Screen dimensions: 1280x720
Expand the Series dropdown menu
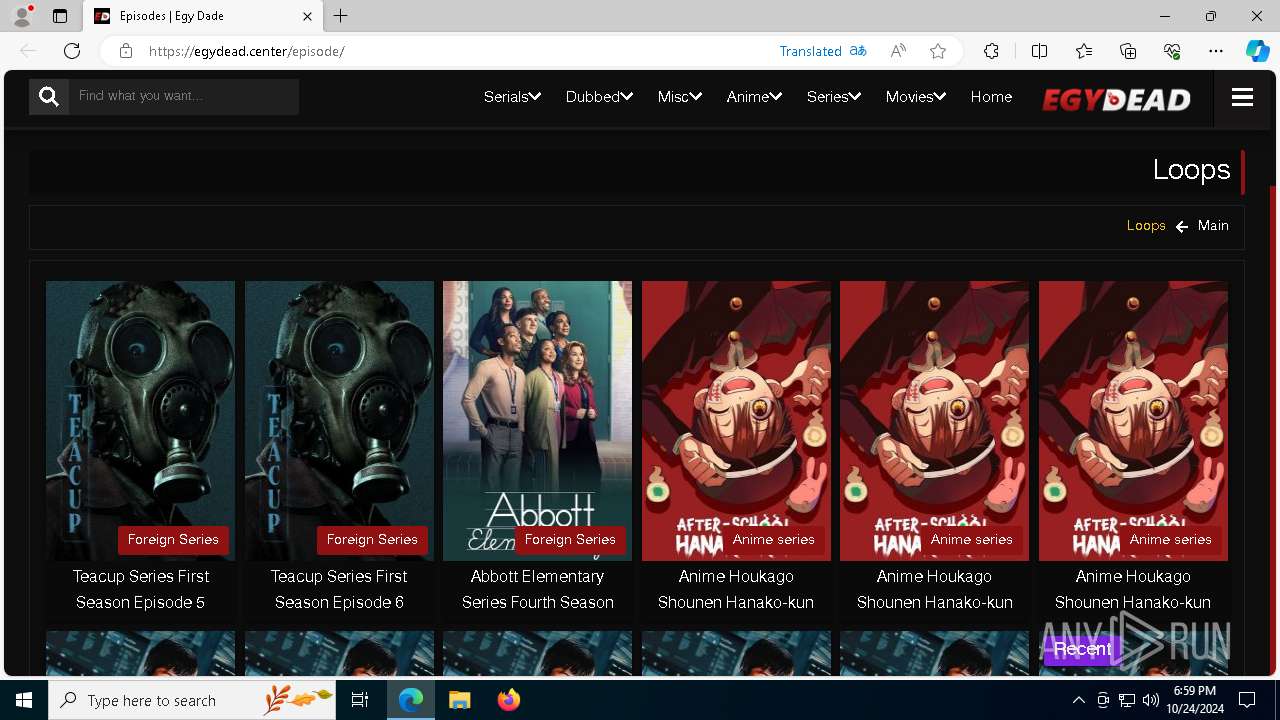pos(834,97)
